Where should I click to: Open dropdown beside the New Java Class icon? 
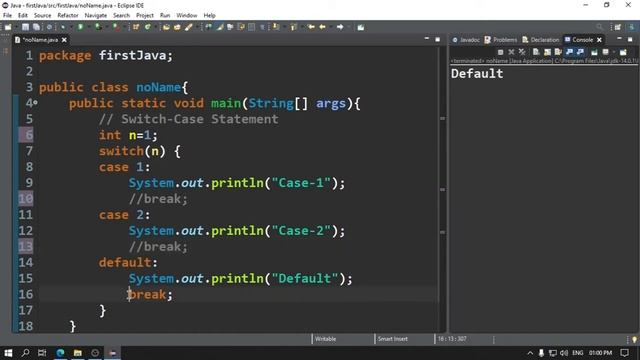coord(155,27)
